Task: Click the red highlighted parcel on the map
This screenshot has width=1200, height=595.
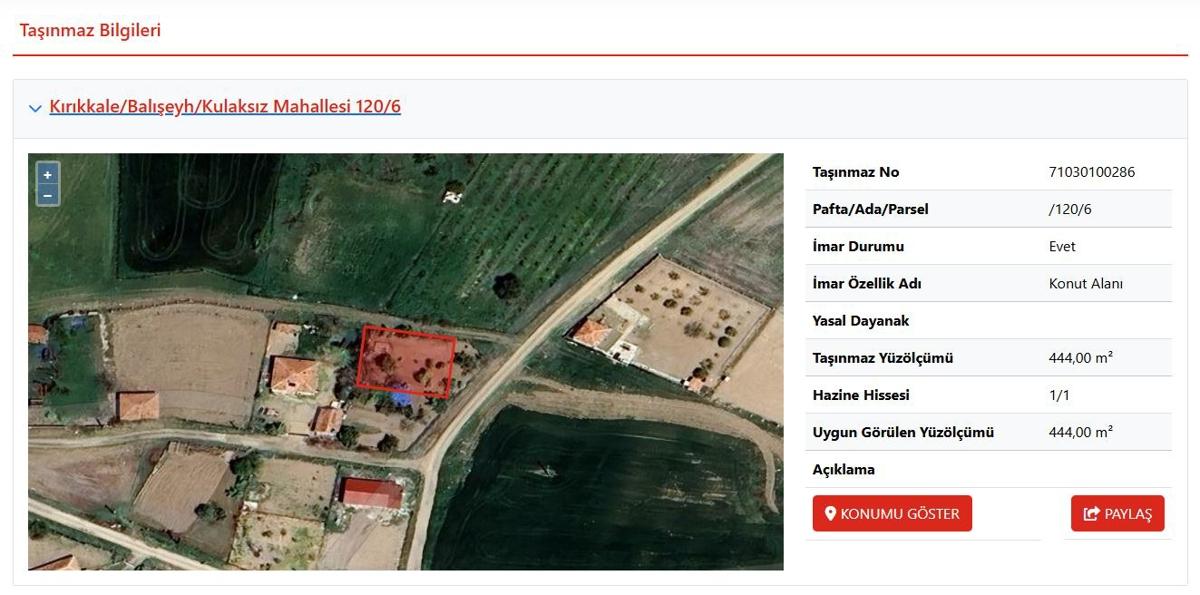Action: [406, 361]
